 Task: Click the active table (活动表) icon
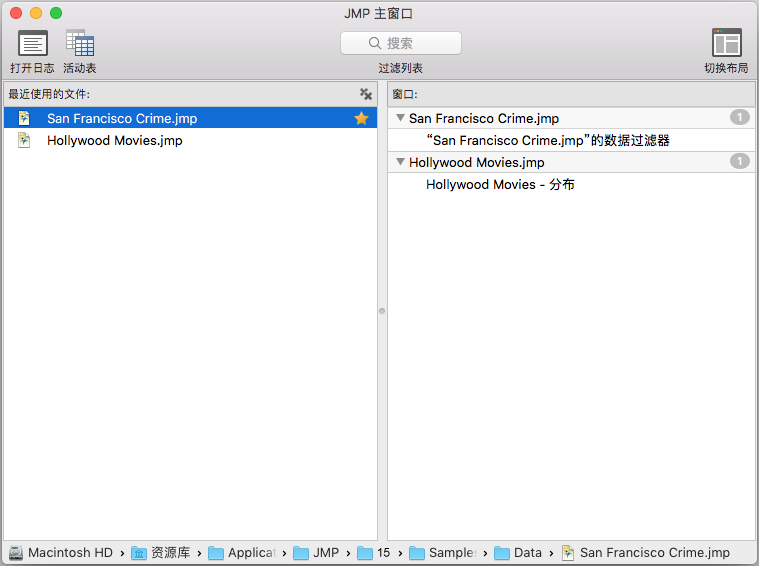pos(80,43)
